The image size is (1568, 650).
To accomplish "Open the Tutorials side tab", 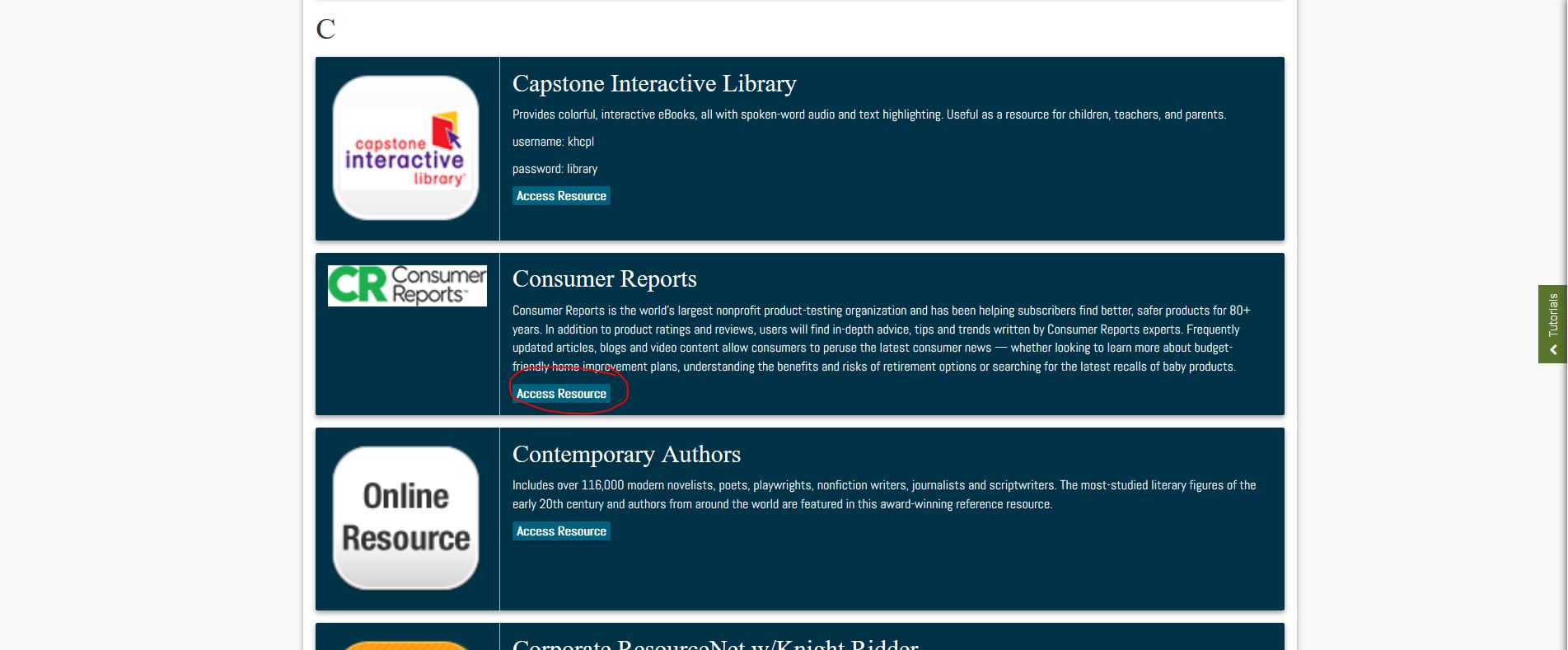I will [1552, 324].
